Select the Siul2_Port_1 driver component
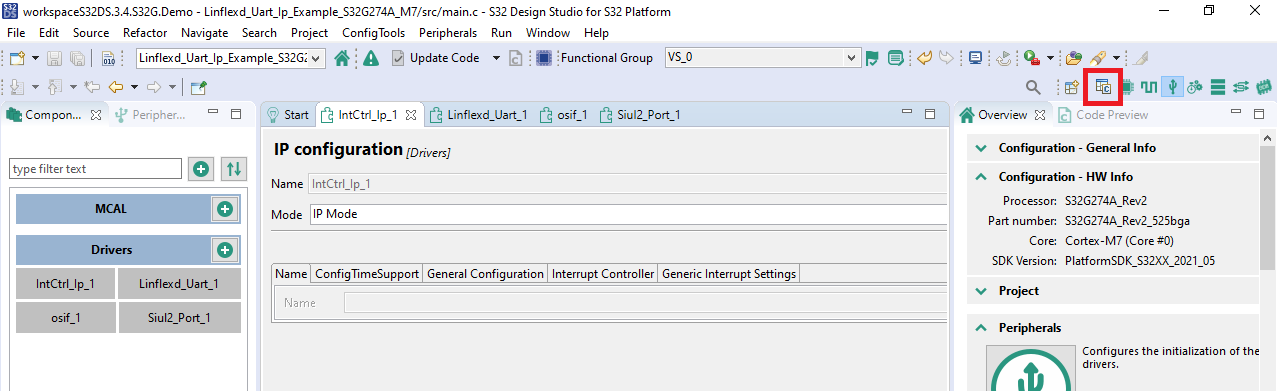1277x391 pixels. point(179,318)
